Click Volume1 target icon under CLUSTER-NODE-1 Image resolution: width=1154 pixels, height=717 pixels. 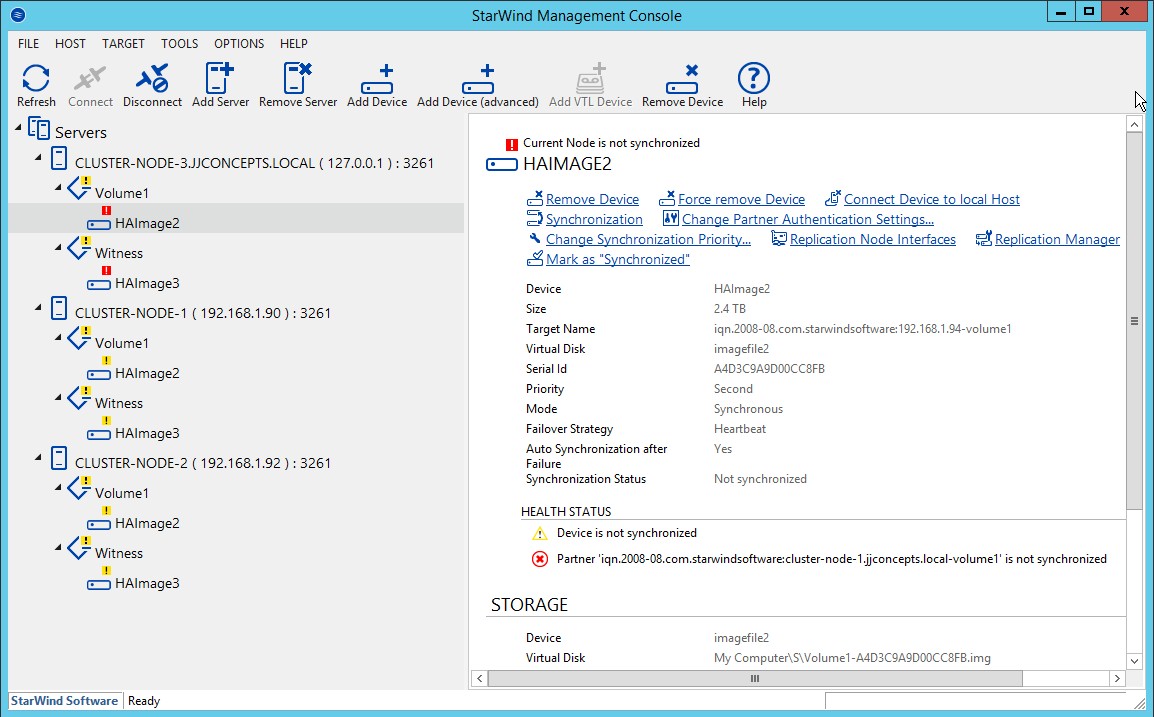[79, 339]
